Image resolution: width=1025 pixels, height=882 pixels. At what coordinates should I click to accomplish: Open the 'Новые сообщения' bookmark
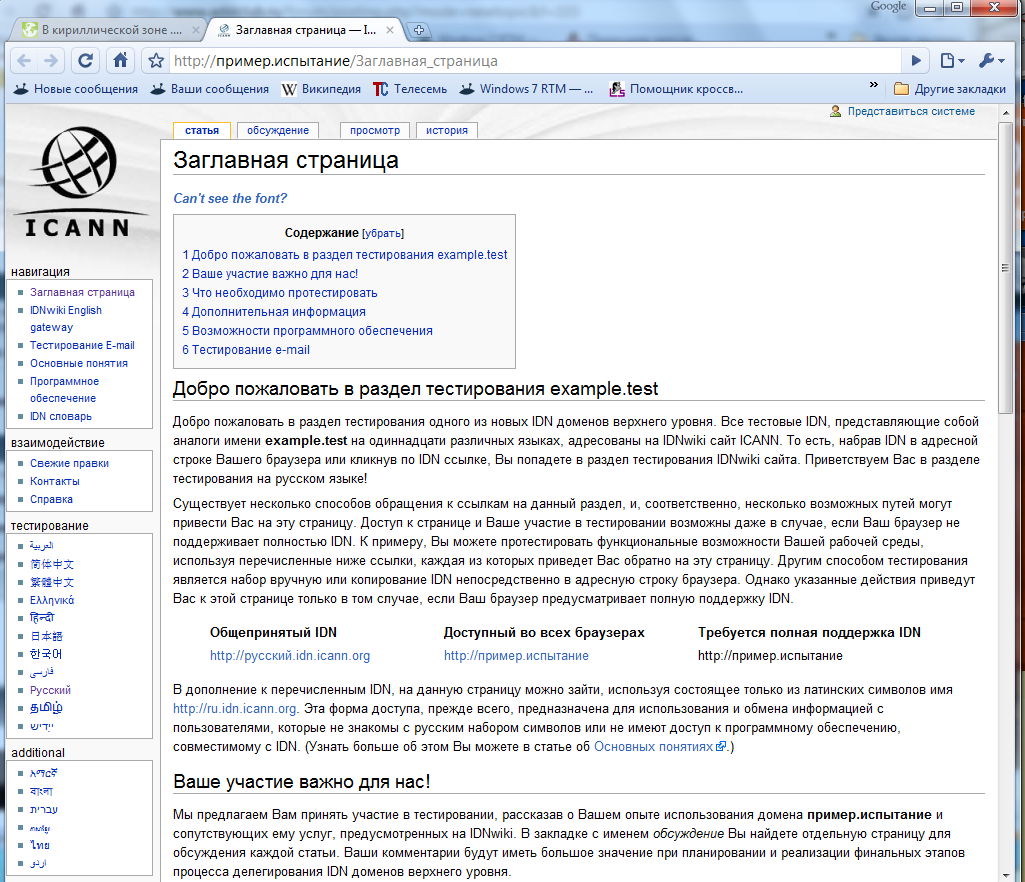coord(76,89)
